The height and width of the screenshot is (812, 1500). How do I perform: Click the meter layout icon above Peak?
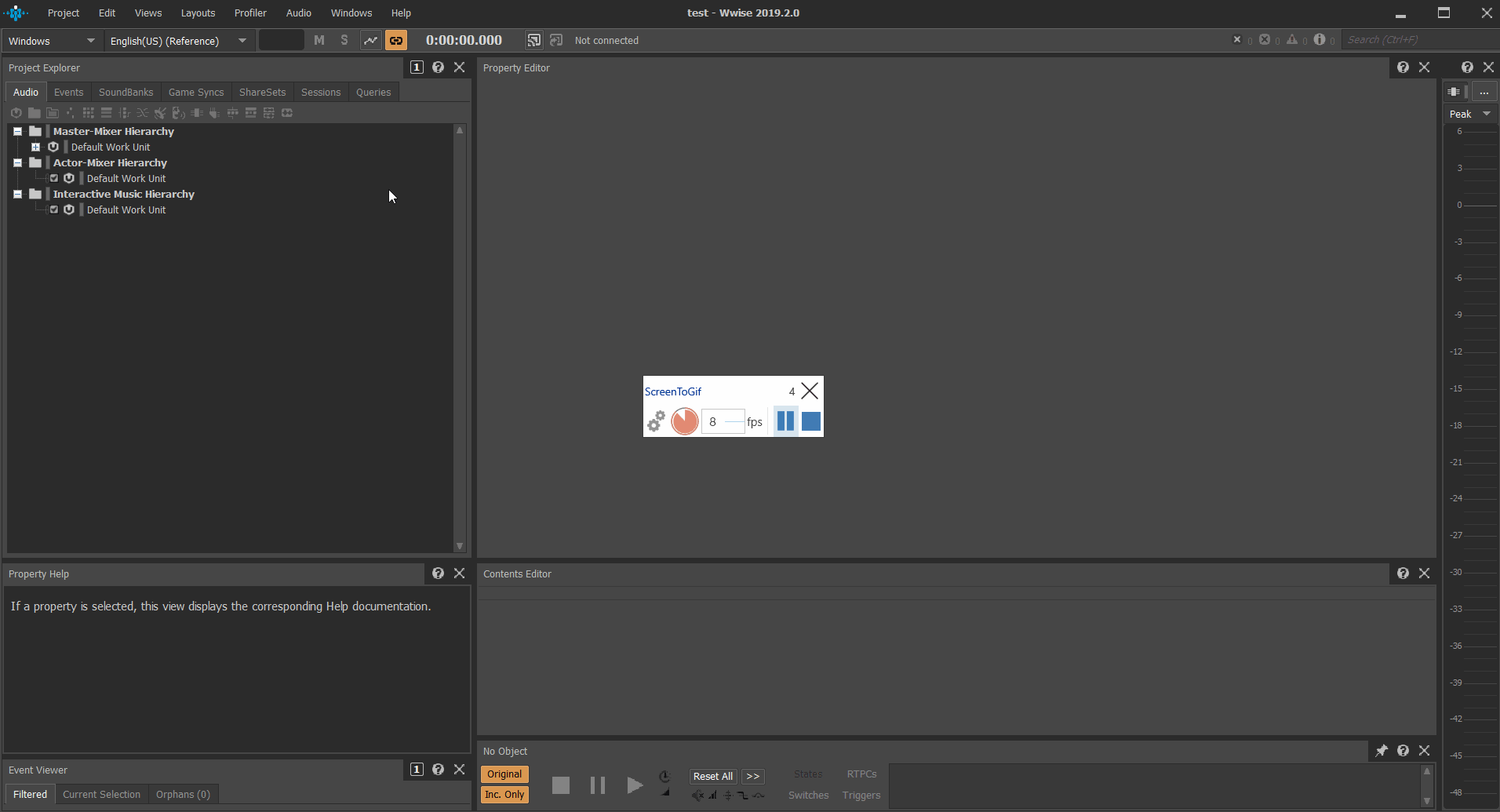click(x=1455, y=92)
